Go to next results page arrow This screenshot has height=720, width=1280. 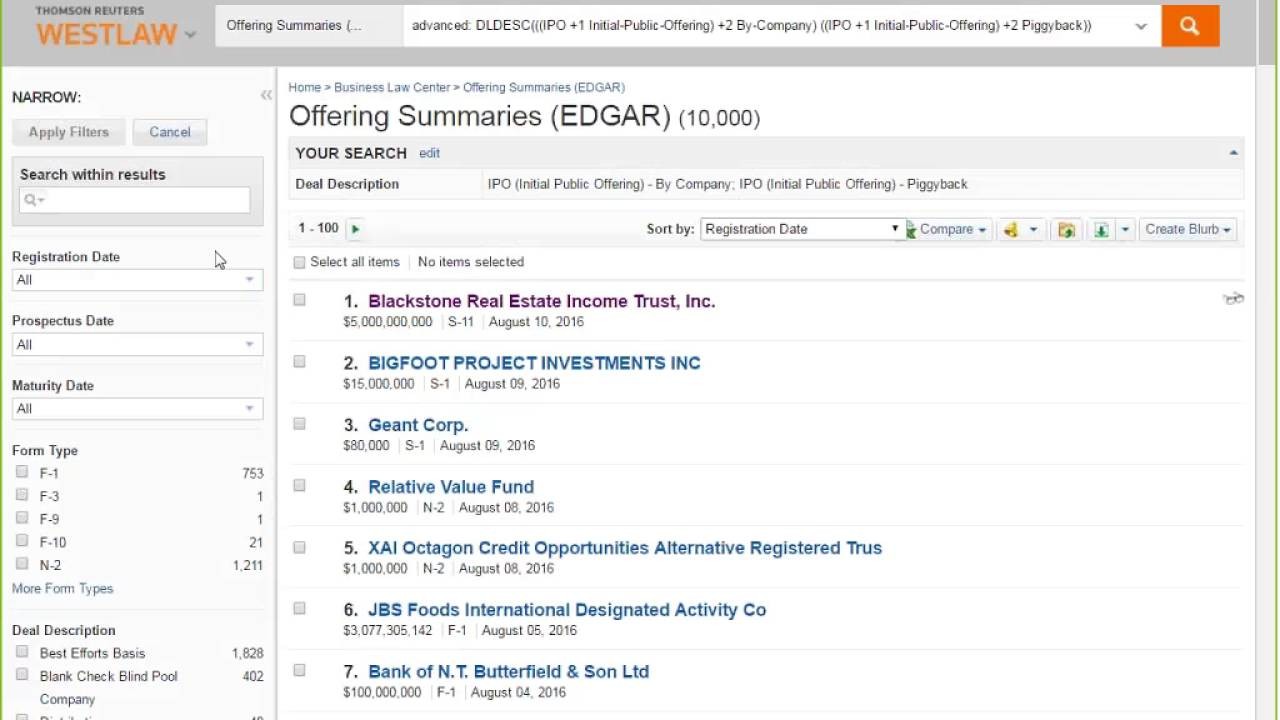(x=355, y=229)
